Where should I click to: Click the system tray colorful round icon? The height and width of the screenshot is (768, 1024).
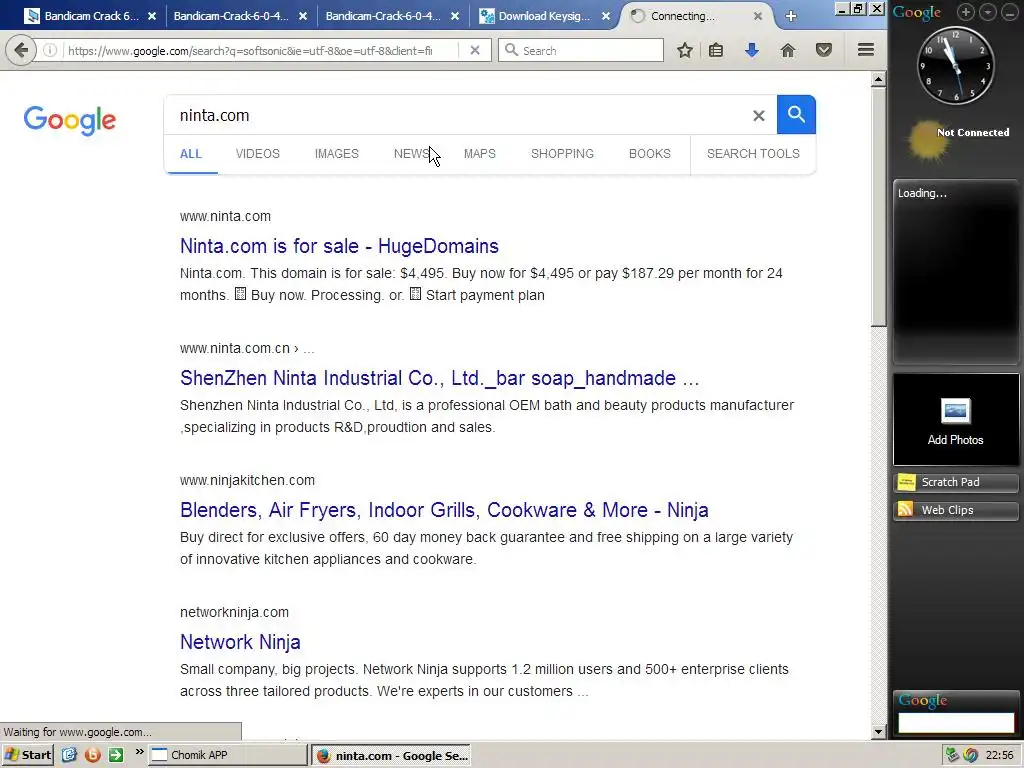[970, 755]
